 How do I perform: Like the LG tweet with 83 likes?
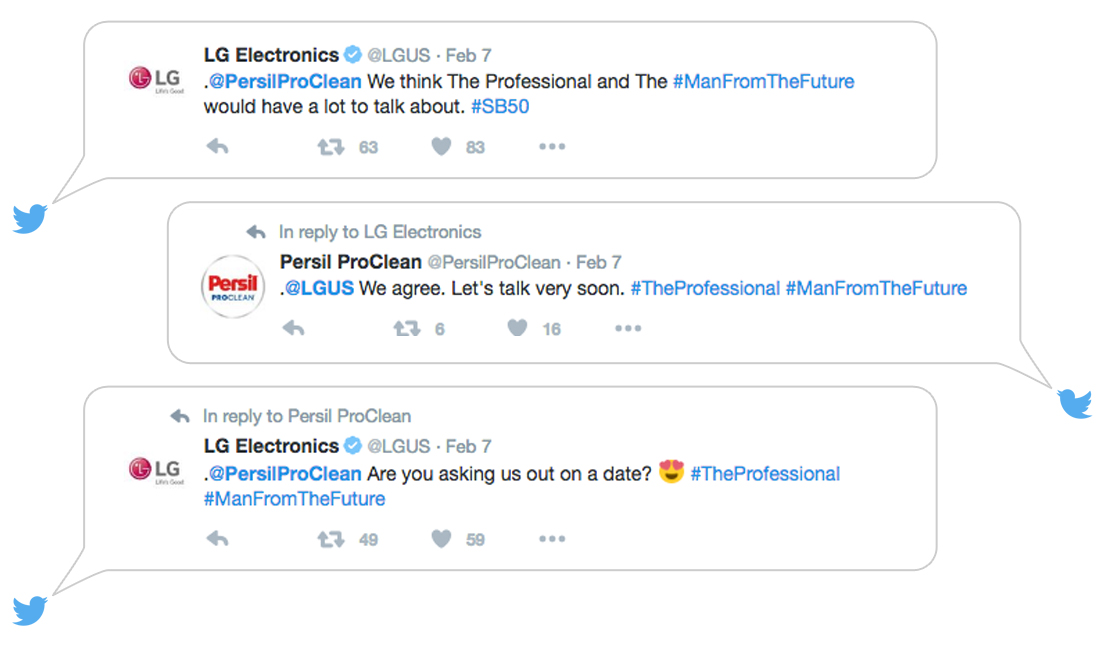tap(441, 147)
